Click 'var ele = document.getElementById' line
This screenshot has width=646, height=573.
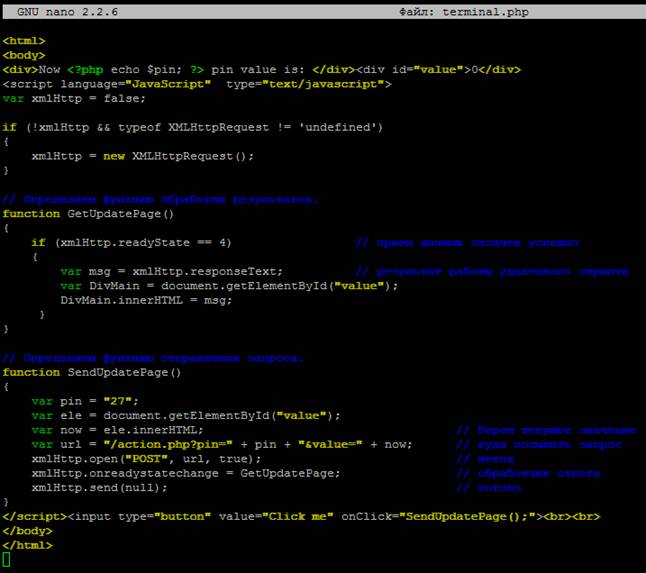(186, 416)
